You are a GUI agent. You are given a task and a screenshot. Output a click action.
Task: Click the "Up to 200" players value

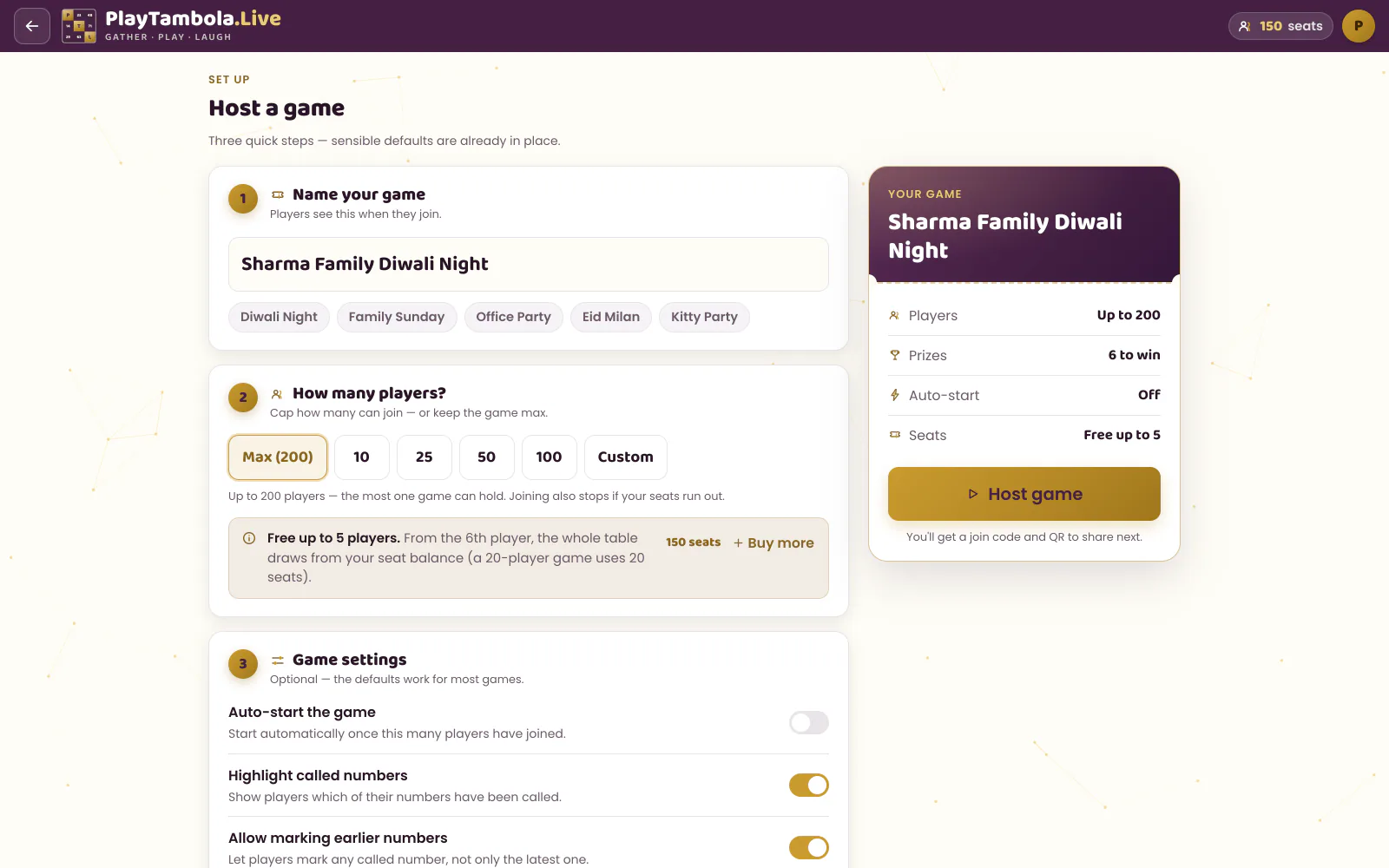(1129, 315)
